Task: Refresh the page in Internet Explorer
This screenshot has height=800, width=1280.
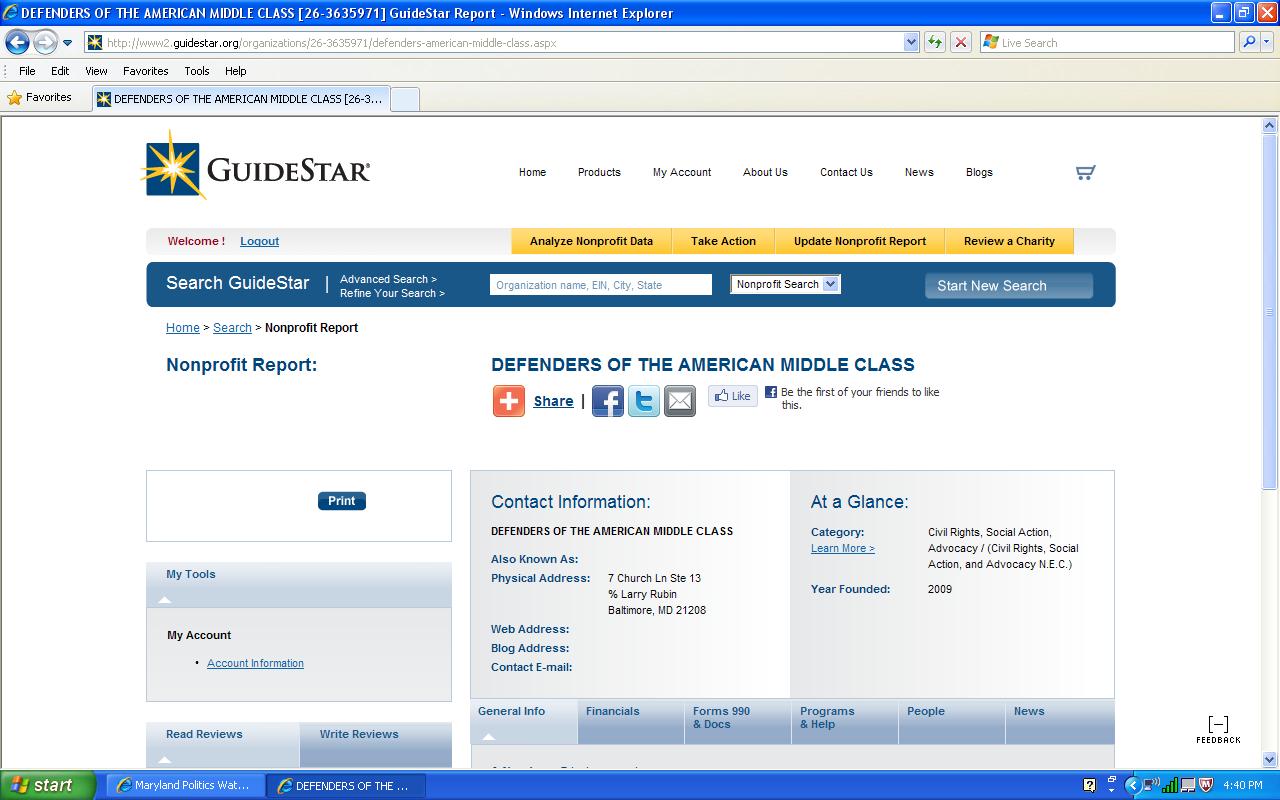Action: [x=935, y=42]
